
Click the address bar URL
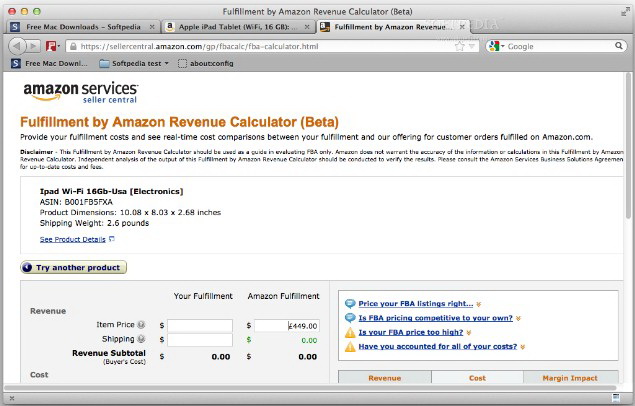pos(199,47)
